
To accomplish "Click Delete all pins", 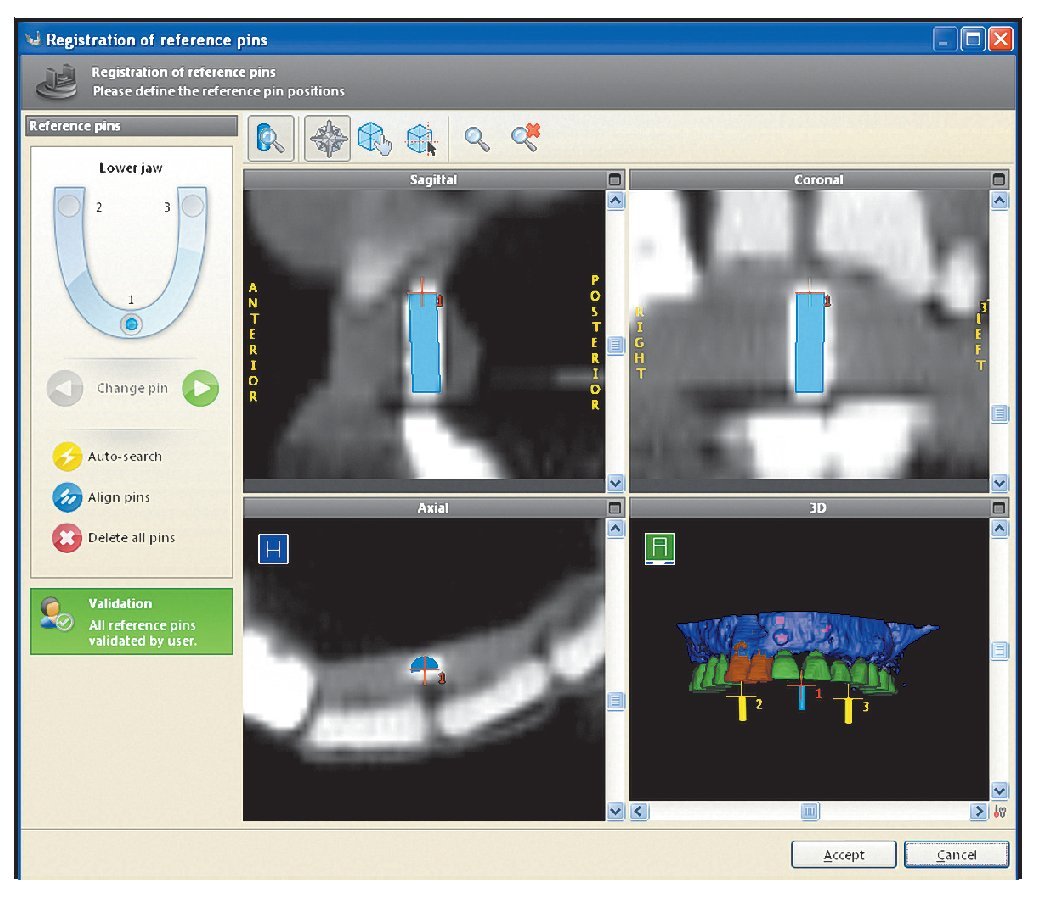I will click(67, 538).
